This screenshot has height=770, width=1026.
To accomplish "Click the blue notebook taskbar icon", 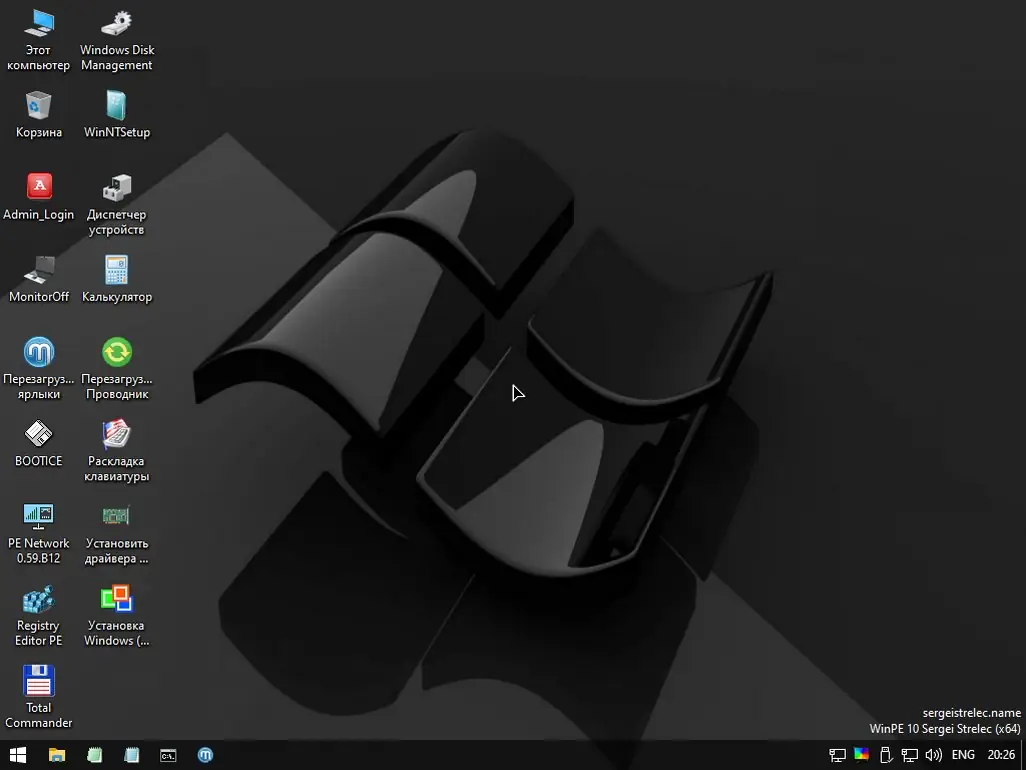I will click(132, 755).
